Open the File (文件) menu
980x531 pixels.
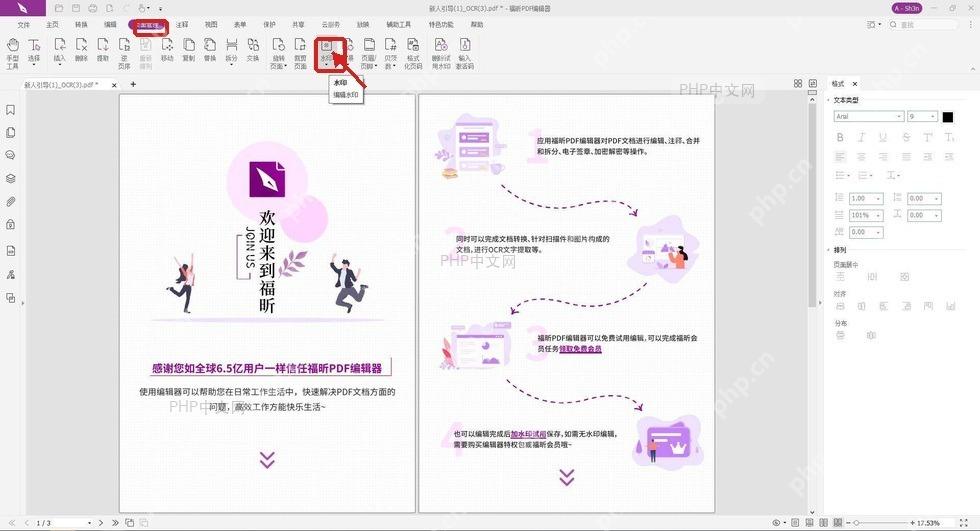point(24,24)
